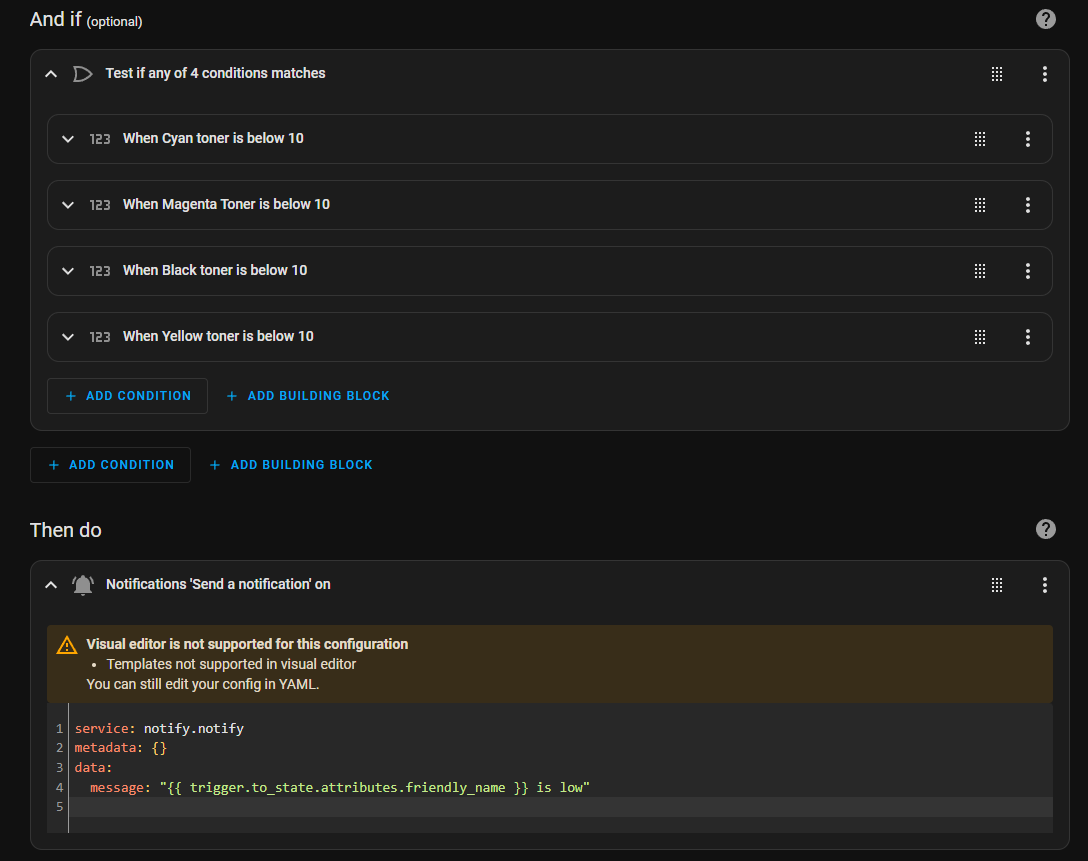The height and width of the screenshot is (861, 1088).
Task: Open the overflow menu for the Send a notification action
Action: 1045,584
